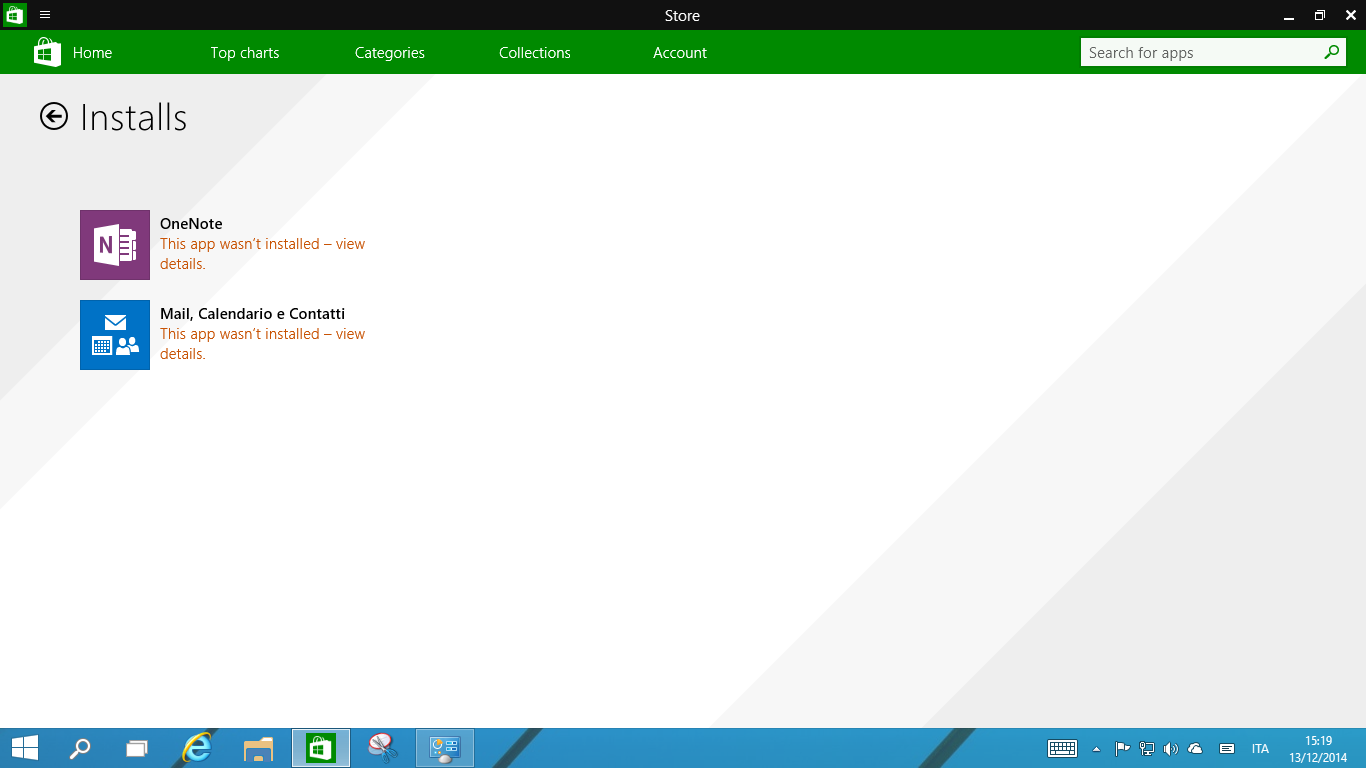Open the volume speaker icon
Viewport: 1366px width, 768px height.
1171,748
